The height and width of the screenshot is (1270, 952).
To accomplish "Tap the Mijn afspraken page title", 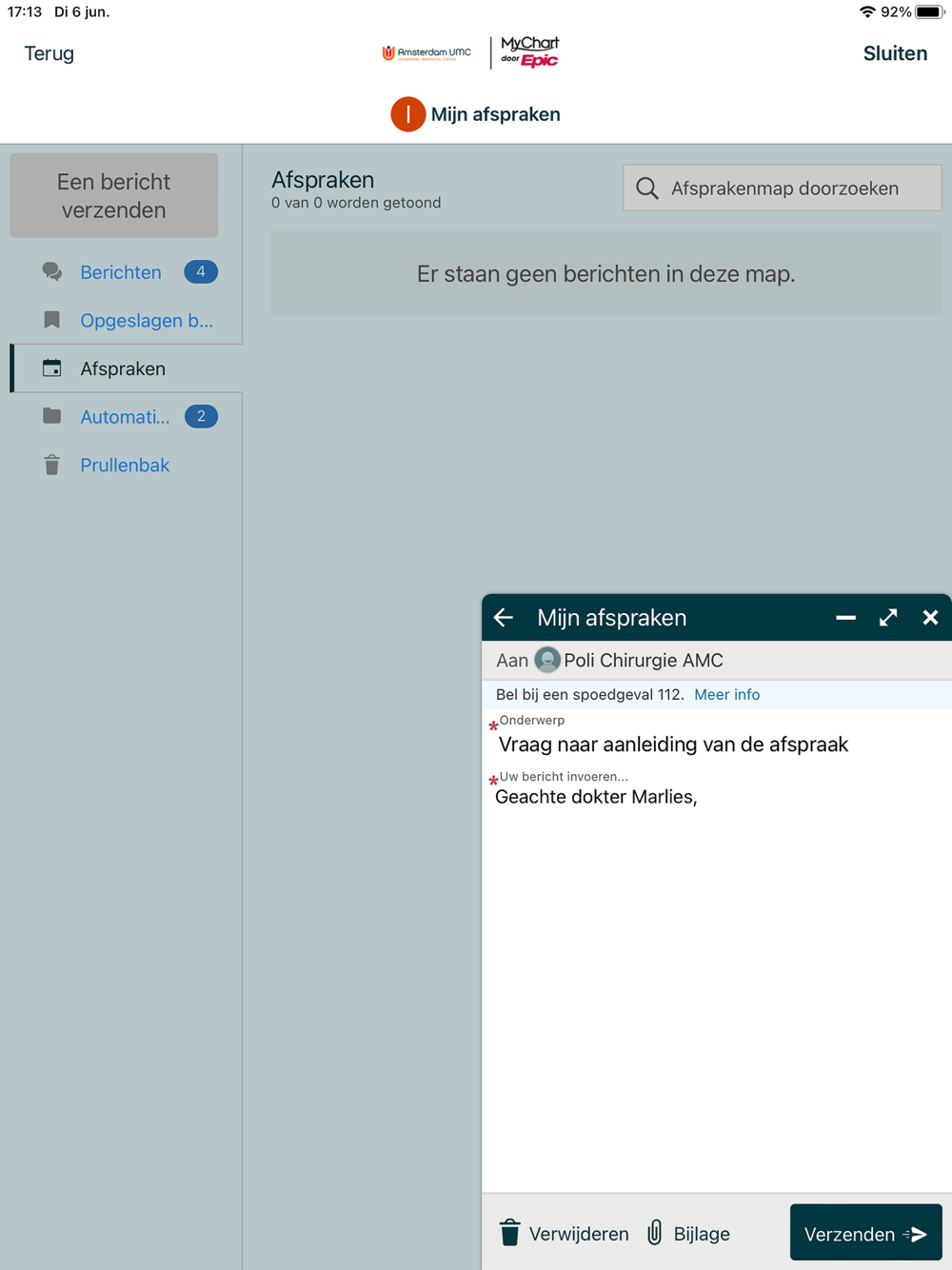I will click(x=495, y=114).
